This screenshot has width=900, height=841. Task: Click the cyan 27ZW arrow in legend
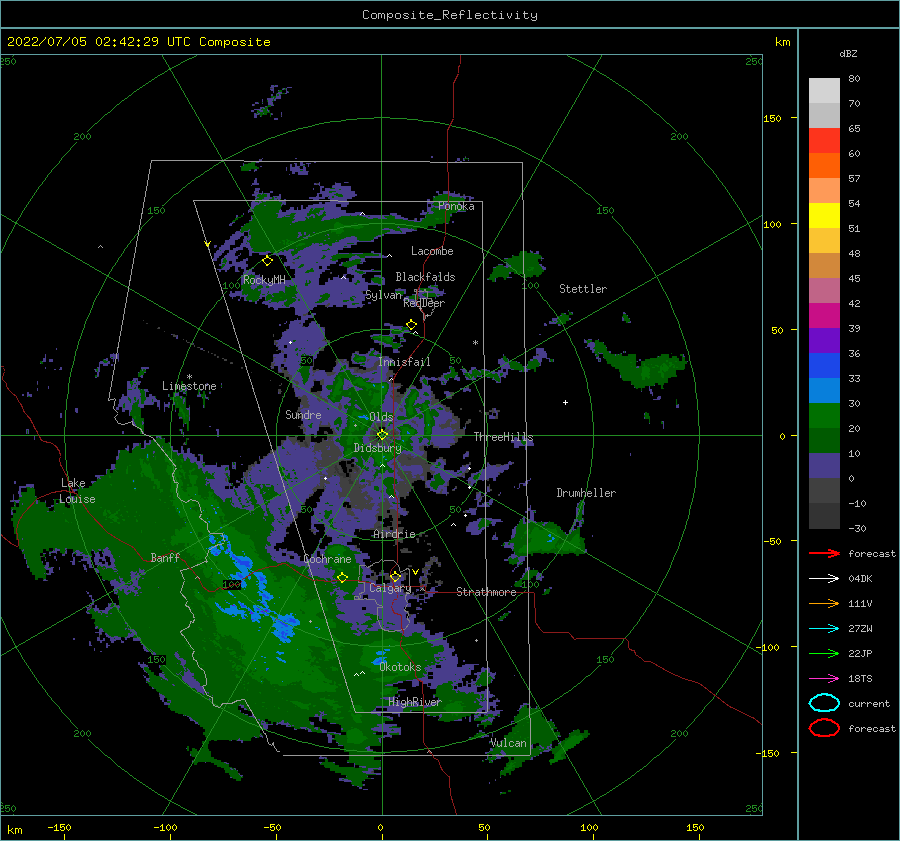(824, 629)
